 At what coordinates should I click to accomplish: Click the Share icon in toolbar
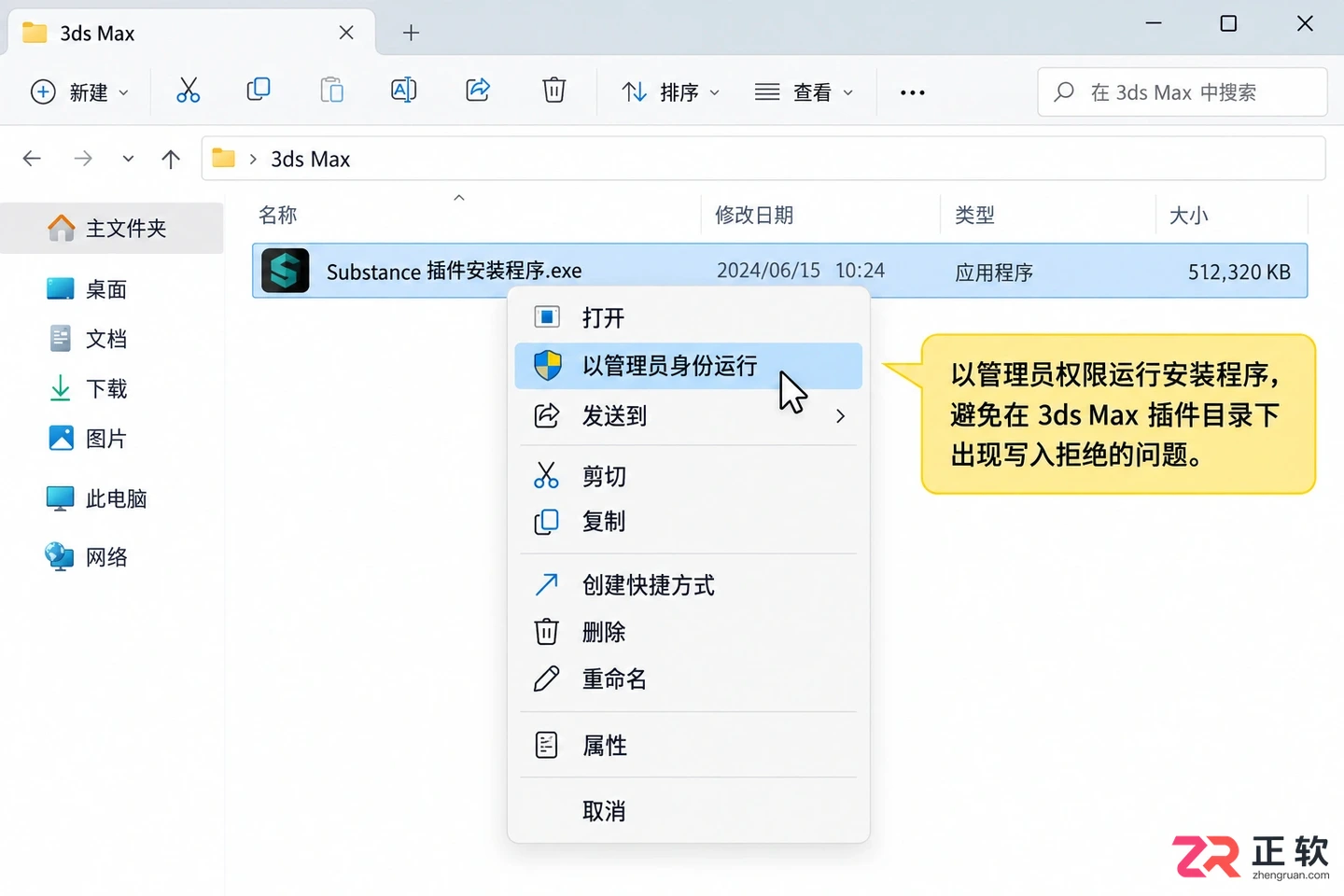coord(478,91)
